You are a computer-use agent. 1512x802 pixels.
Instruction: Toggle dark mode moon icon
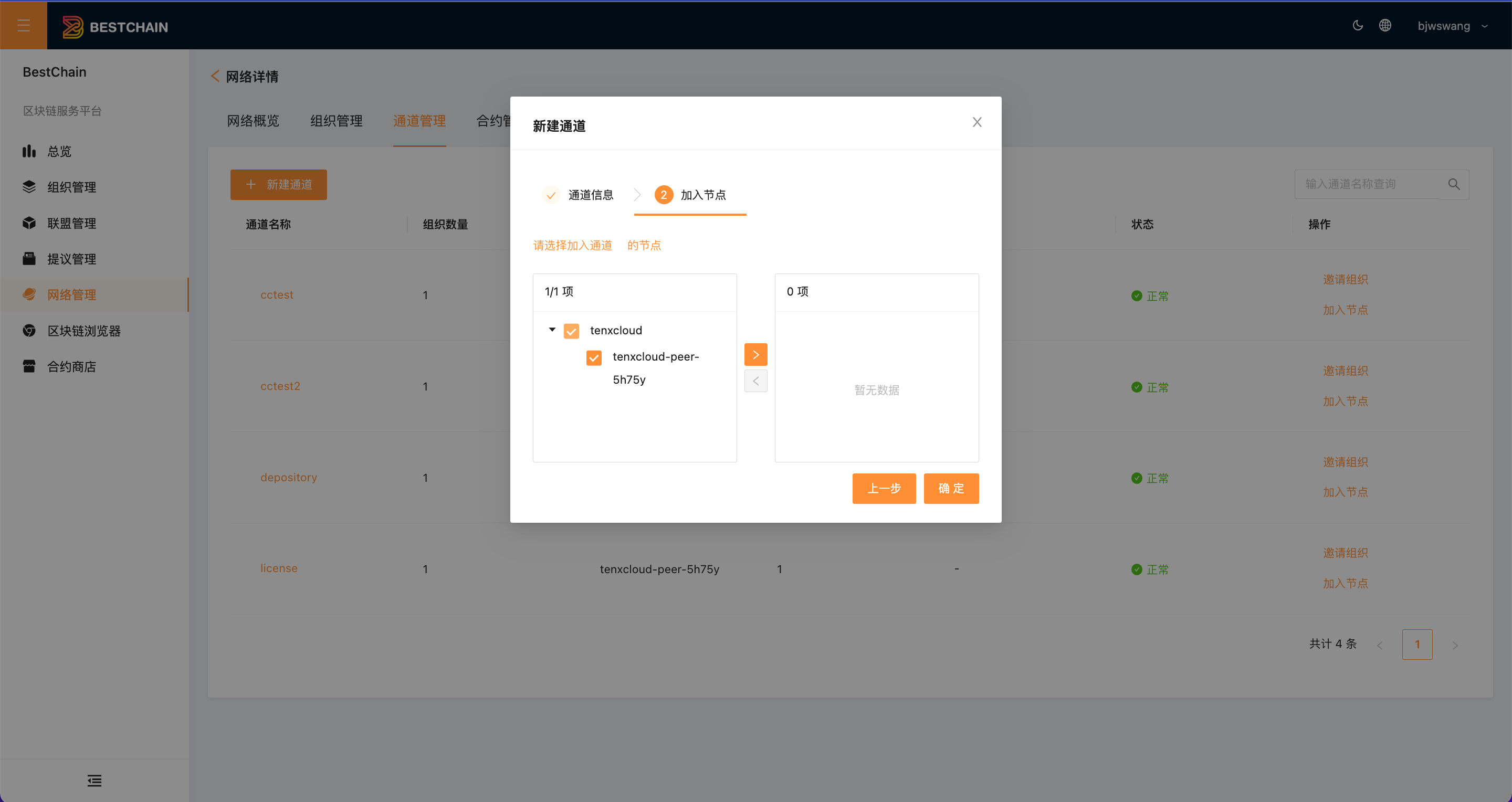[1358, 25]
